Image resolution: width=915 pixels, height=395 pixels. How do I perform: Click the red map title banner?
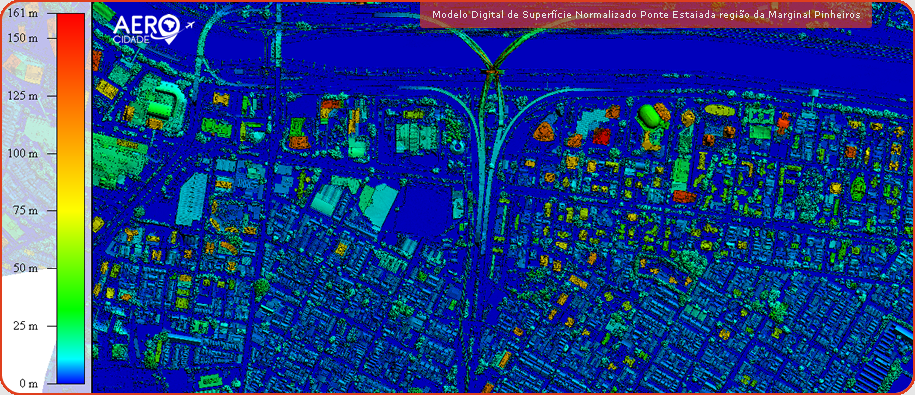click(645, 15)
